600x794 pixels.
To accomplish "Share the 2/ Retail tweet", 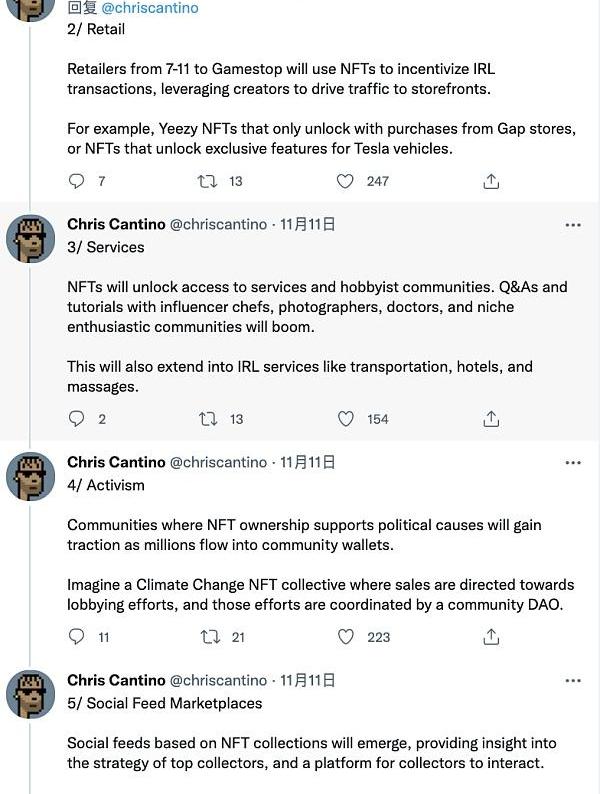I will point(491,181).
